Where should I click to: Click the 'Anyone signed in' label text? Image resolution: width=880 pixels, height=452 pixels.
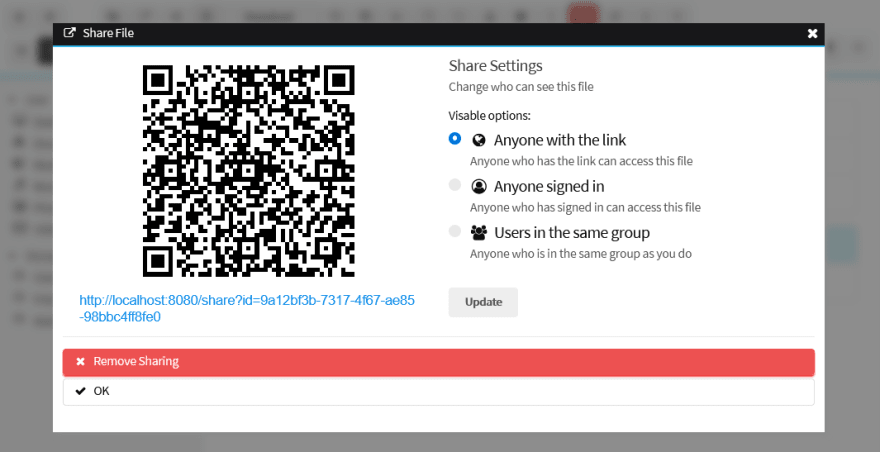(x=549, y=186)
